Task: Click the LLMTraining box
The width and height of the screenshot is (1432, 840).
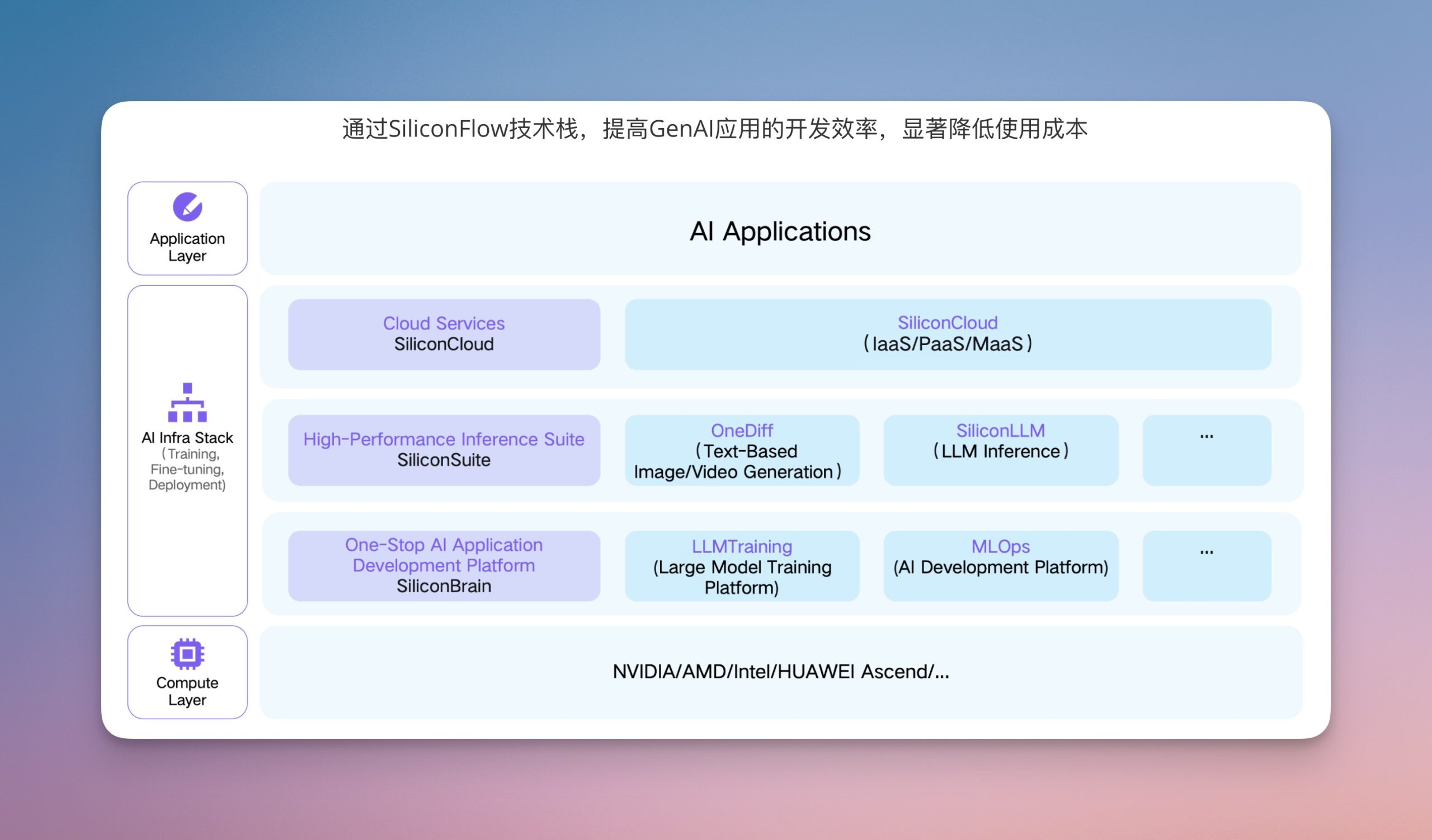Action: click(742, 567)
